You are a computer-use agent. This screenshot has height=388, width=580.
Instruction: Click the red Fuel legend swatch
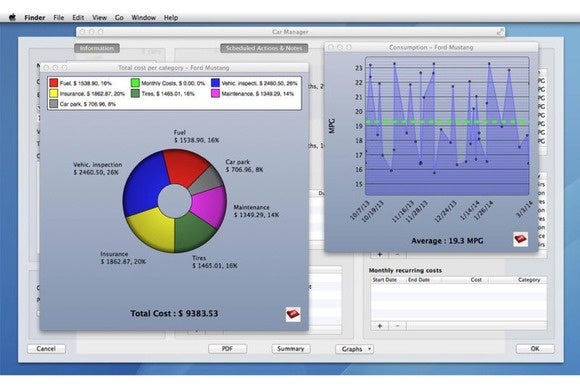54,83
